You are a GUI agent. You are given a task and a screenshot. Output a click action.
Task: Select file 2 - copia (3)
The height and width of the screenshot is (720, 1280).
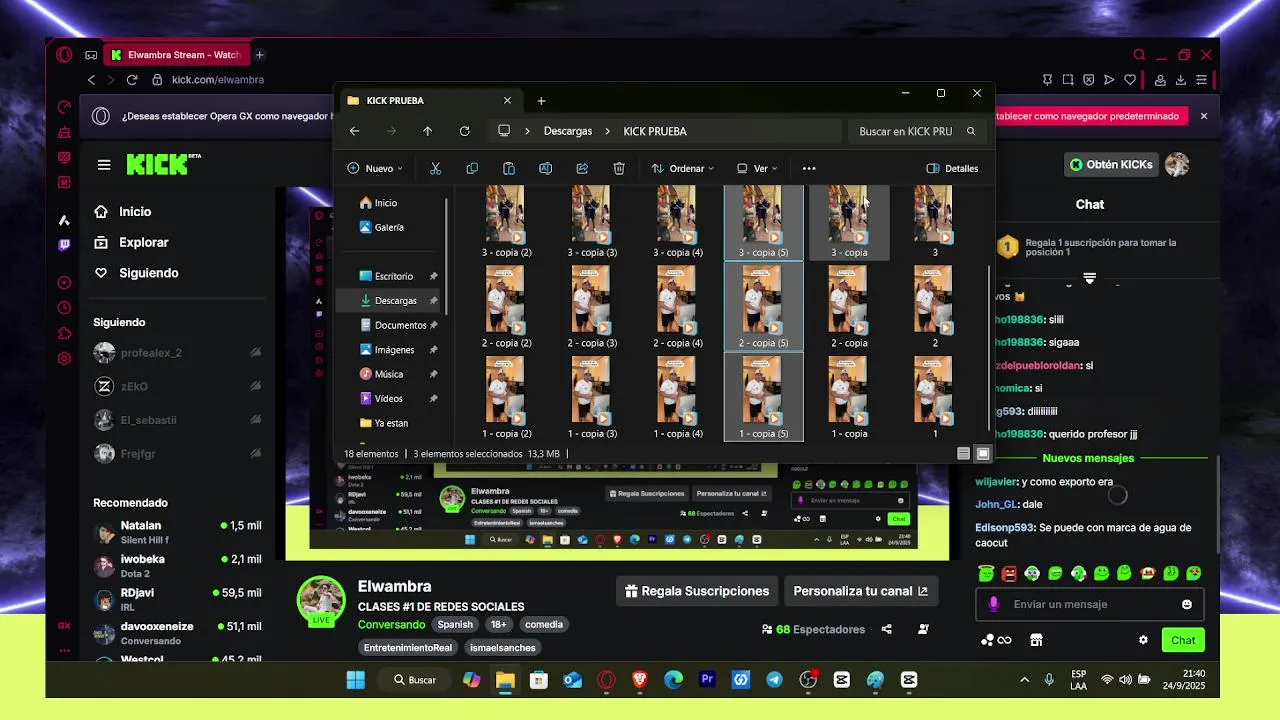pyautogui.click(x=592, y=307)
